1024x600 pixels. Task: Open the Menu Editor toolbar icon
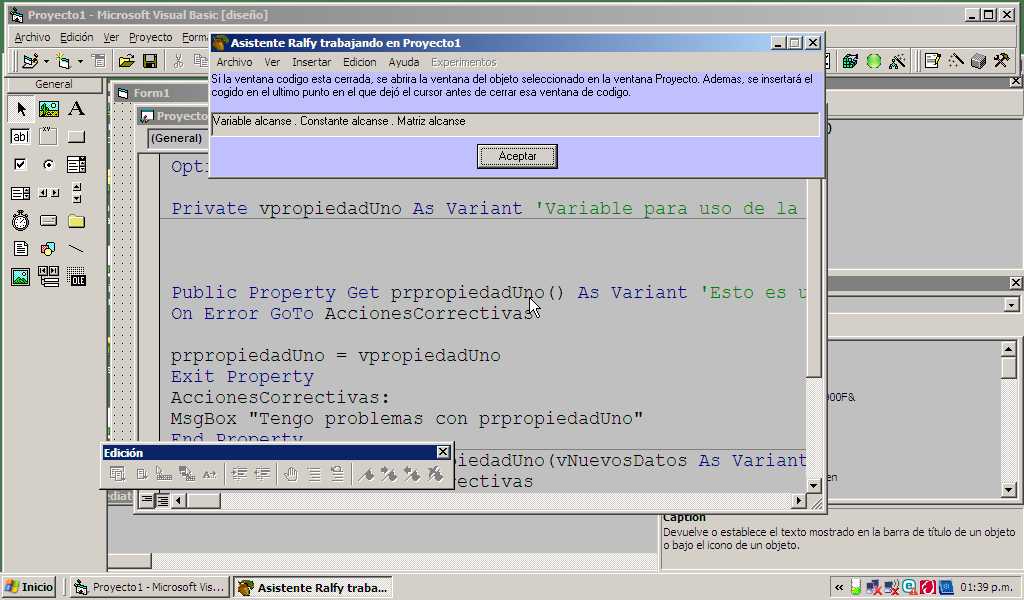(99, 61)
